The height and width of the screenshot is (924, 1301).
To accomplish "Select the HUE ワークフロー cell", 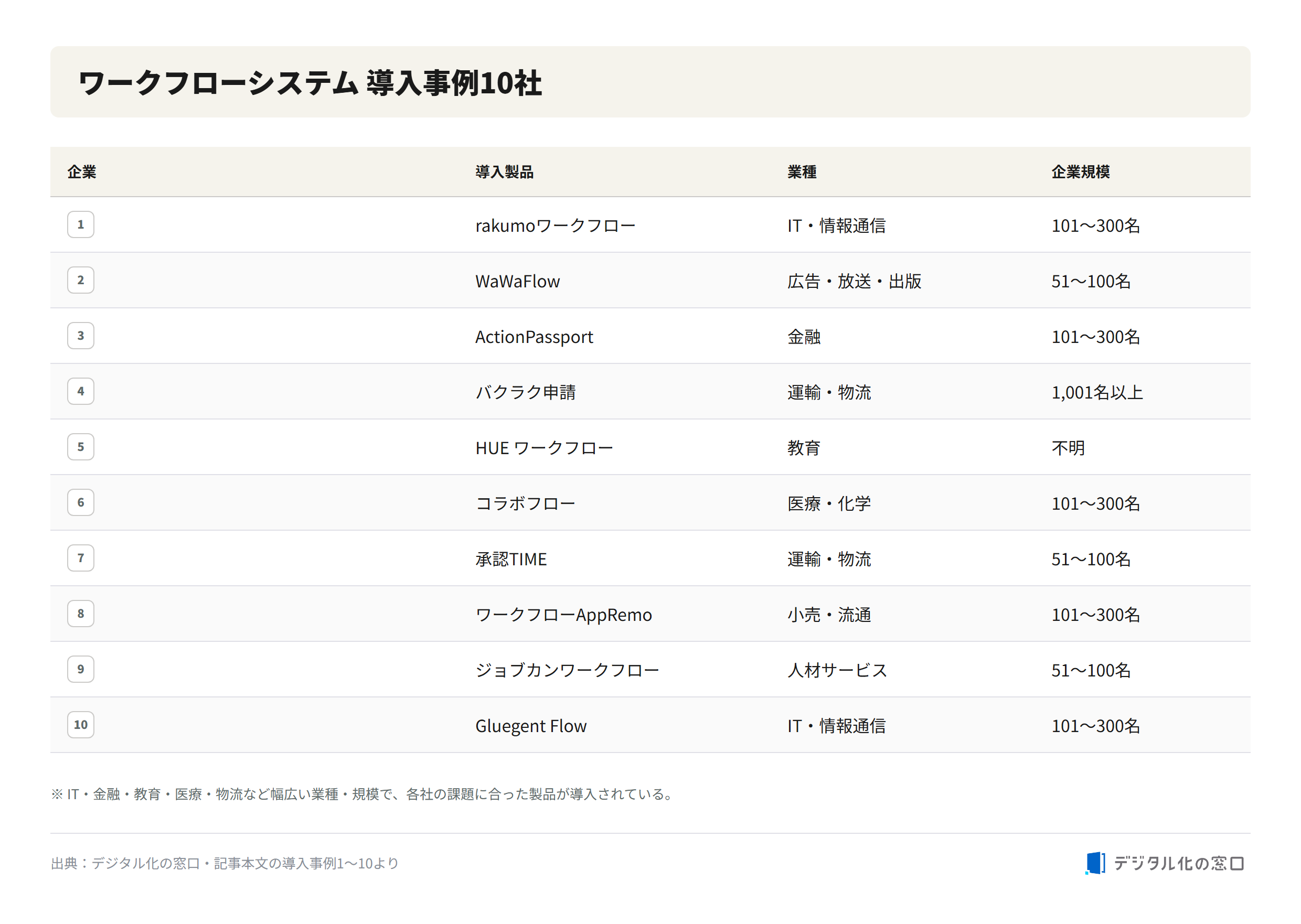I will [x=544, y=448].
